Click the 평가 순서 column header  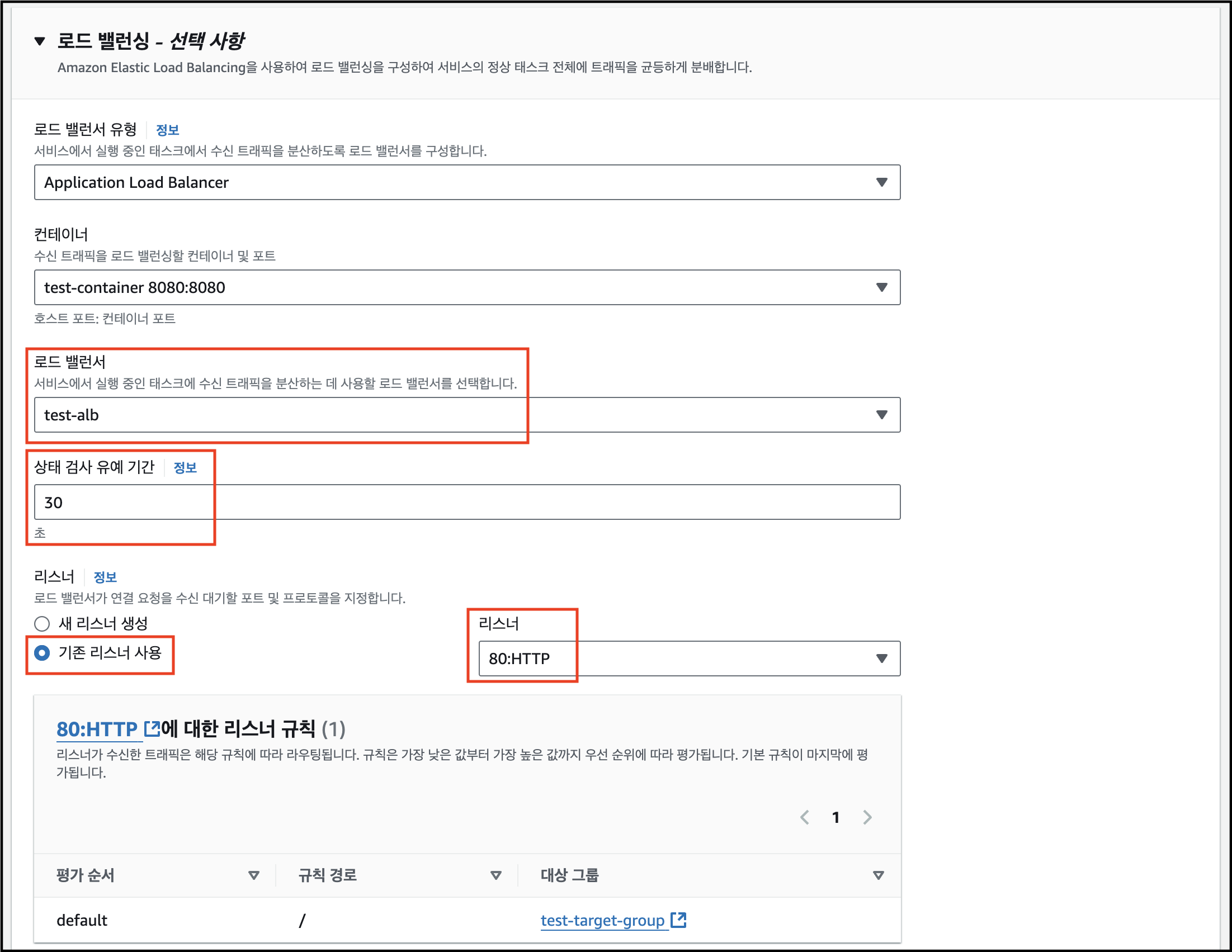point(85,875)
